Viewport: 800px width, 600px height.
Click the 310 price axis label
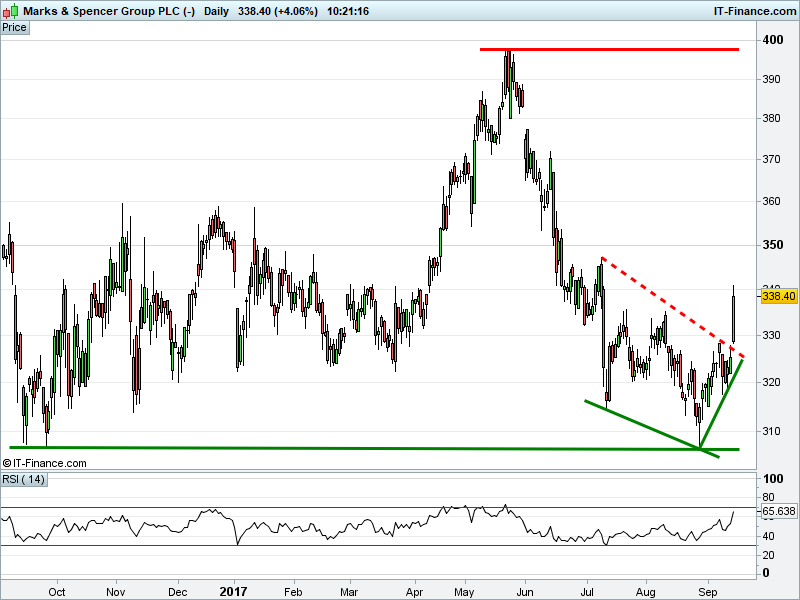tap(771, 431)
